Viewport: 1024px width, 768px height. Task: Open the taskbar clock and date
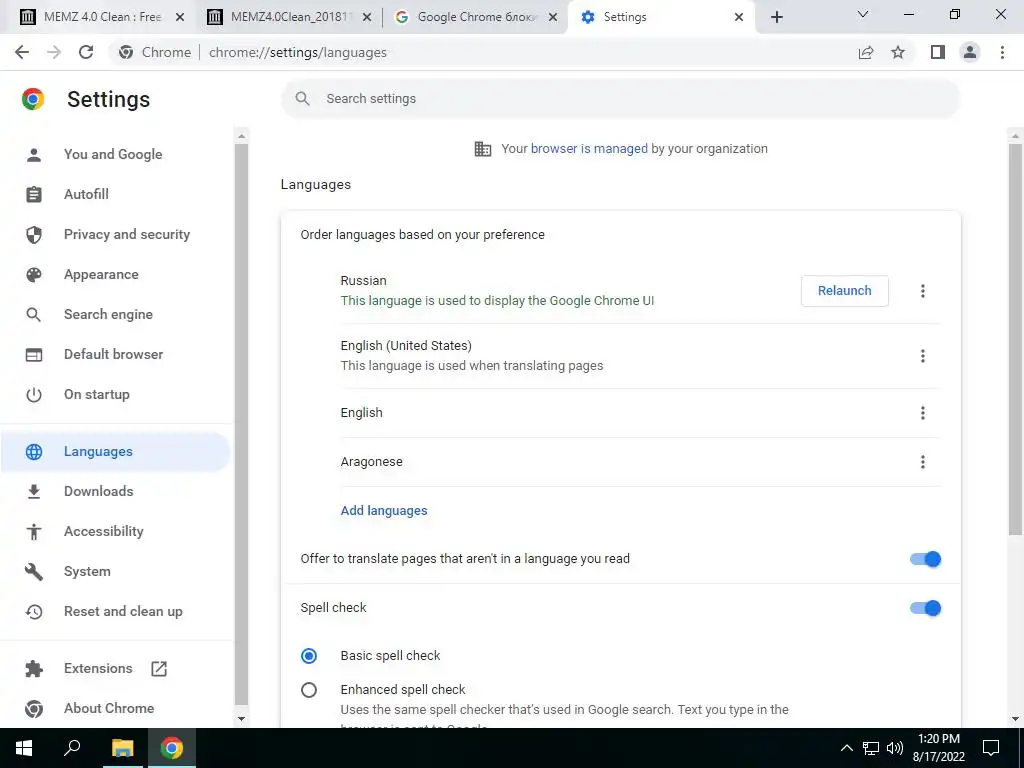click(938, 748)
